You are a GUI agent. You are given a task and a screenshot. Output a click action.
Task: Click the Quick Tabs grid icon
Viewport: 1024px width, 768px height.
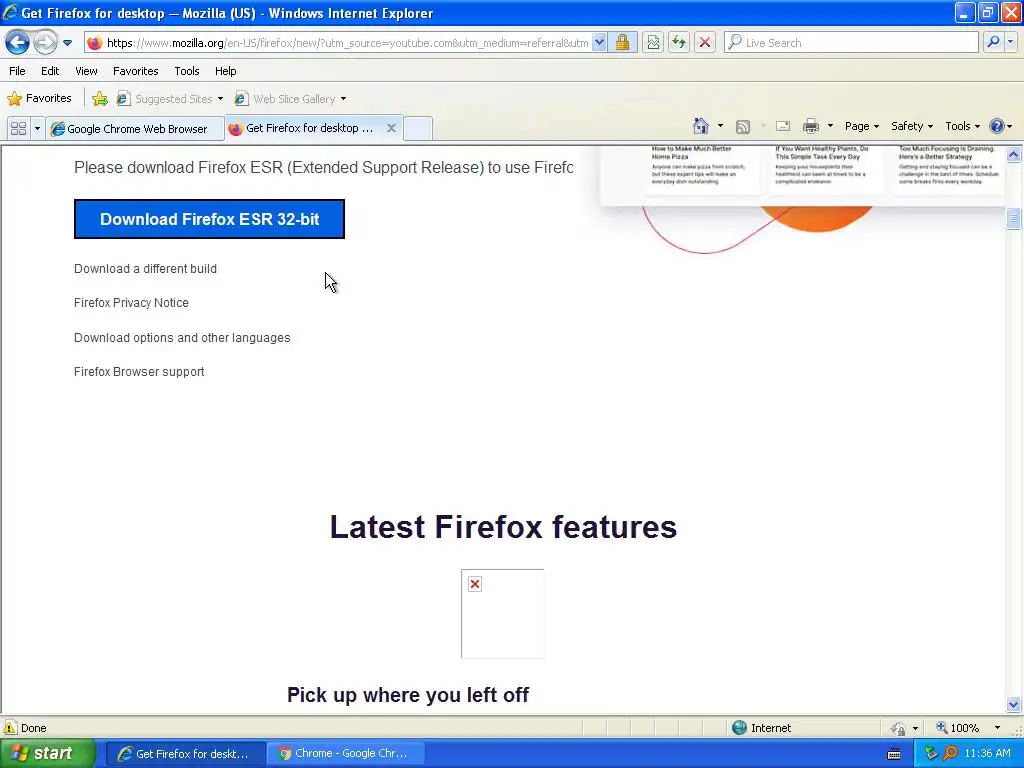(19, 129)
